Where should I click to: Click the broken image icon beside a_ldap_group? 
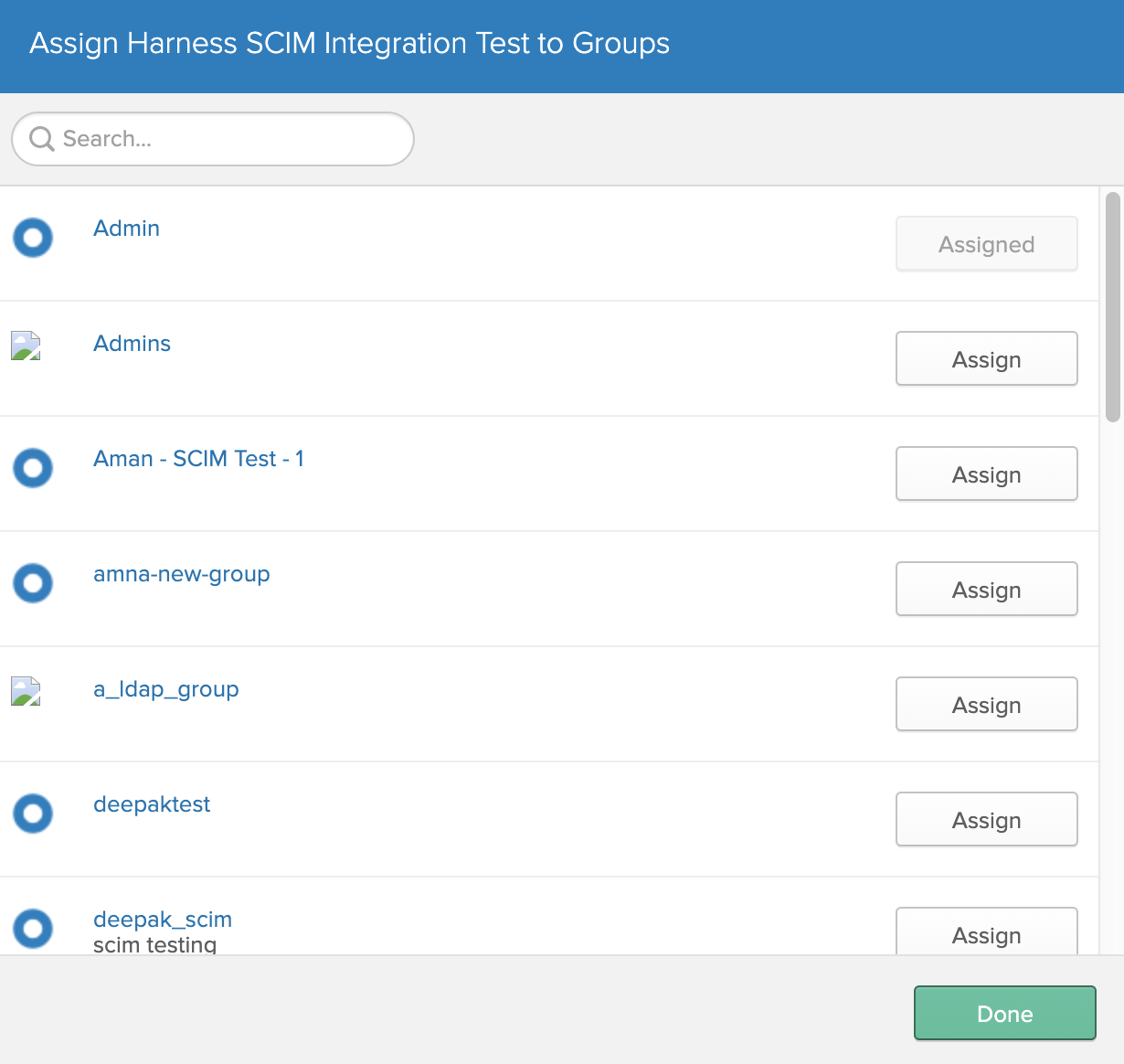coord(26,691)
